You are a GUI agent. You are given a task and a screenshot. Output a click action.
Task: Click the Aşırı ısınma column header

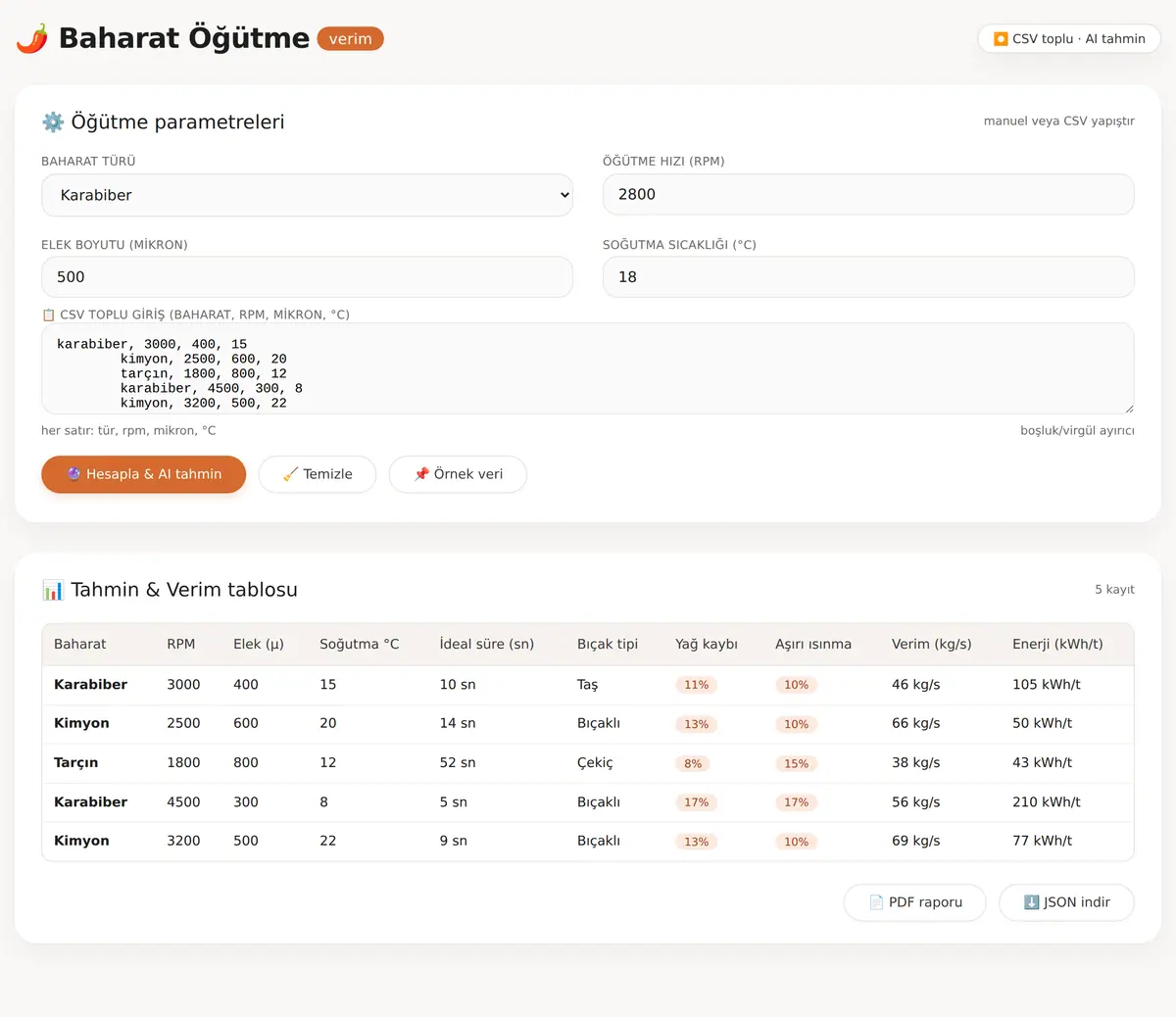click(x=813, y=645)
